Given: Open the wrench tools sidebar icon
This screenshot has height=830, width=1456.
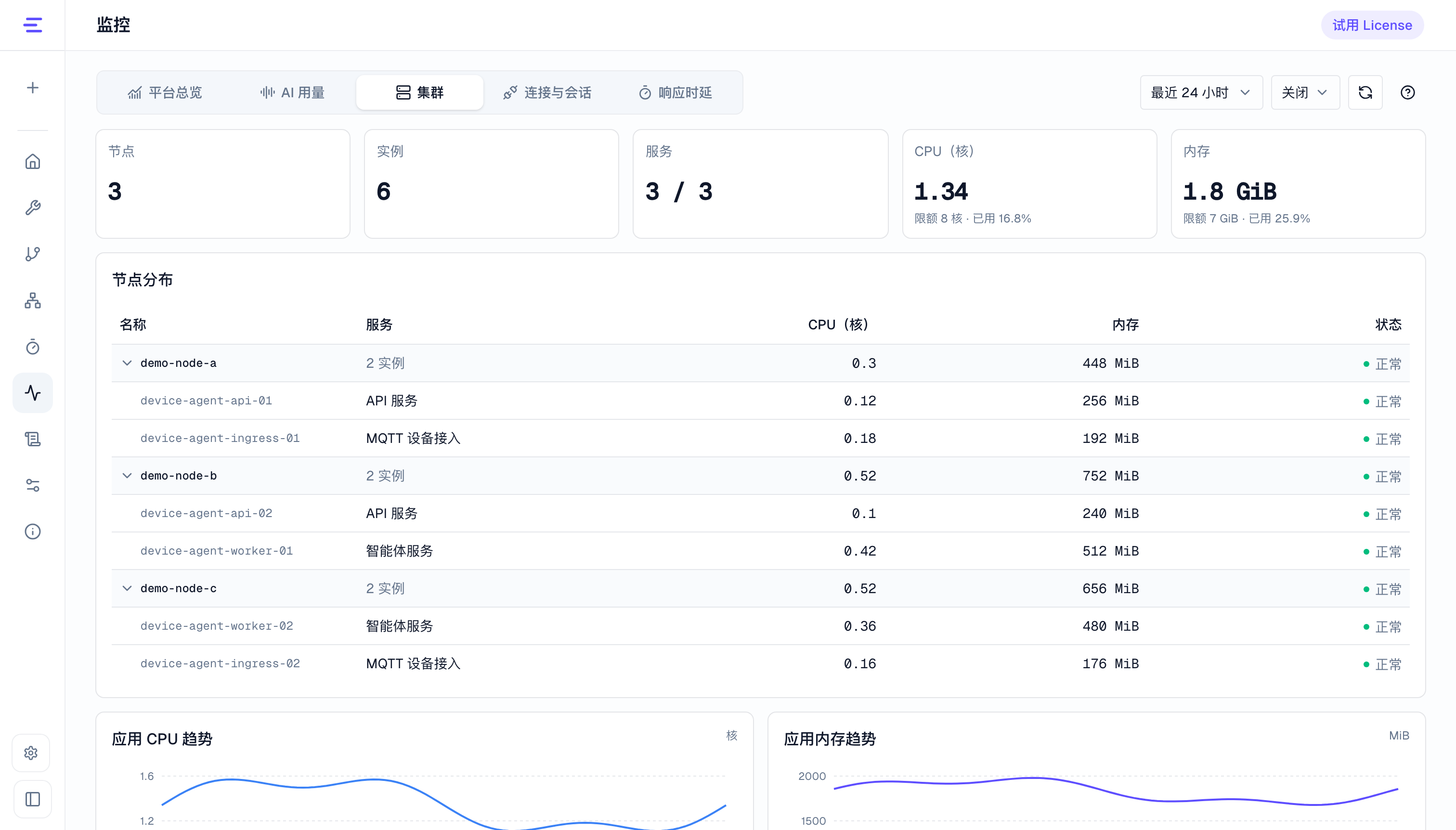Looking at the screenshot, I should click(x=32, y=208).
